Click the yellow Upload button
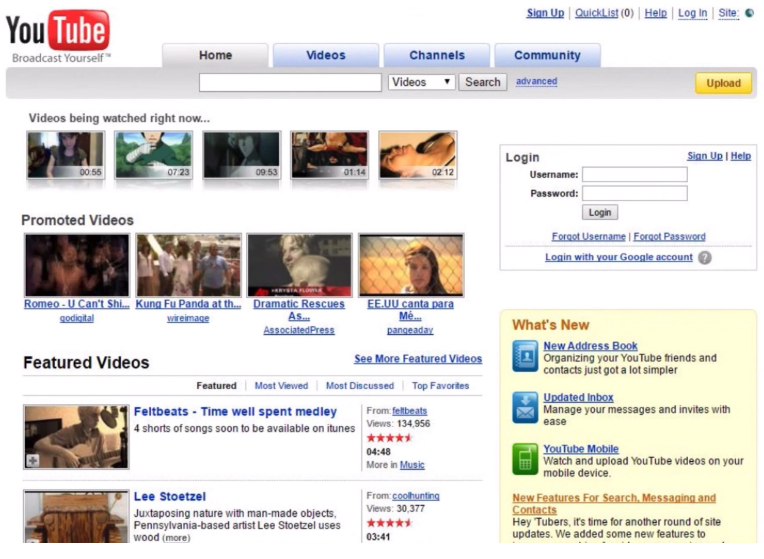 pyautogui.click(x=724, y=83)
